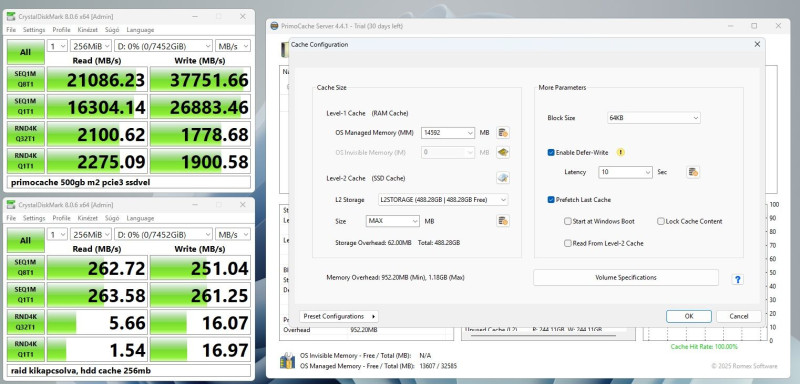
Task: Click Cancel in Cache Configuration
Action: pyautogui.click(x=738, y=316)
